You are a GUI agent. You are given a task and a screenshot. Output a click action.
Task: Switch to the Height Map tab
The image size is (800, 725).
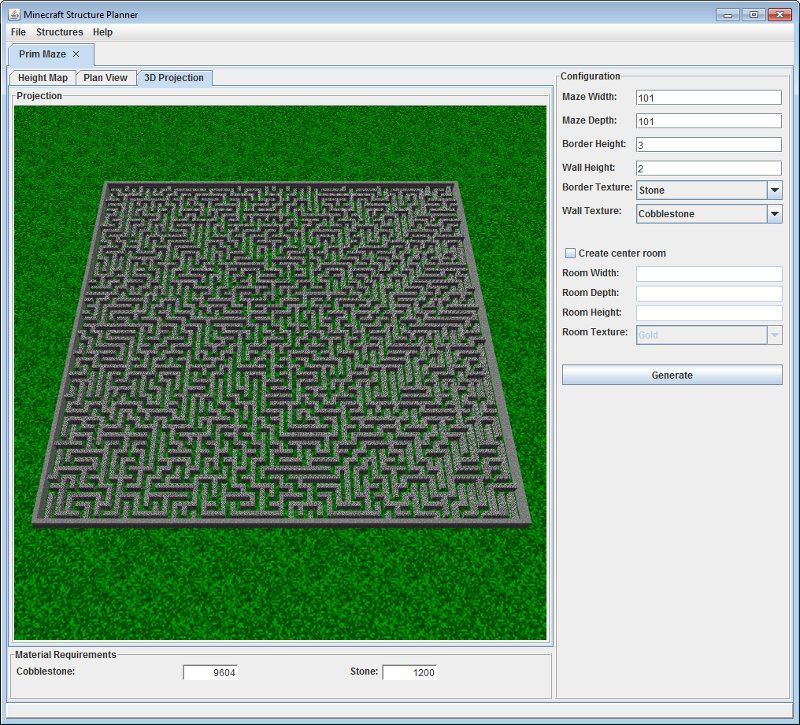tap(43, 78)
